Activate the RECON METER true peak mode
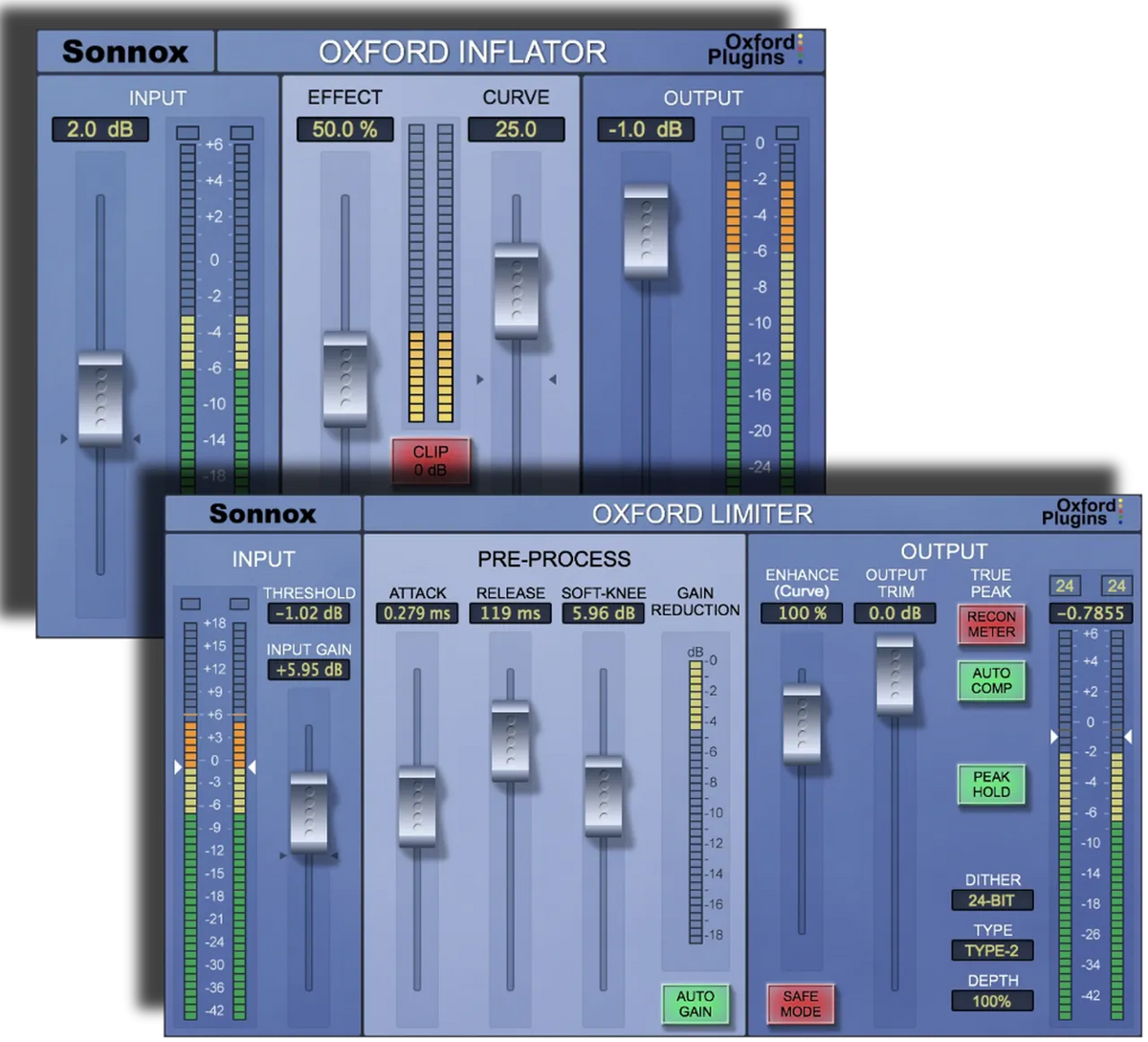 (992, 625)
